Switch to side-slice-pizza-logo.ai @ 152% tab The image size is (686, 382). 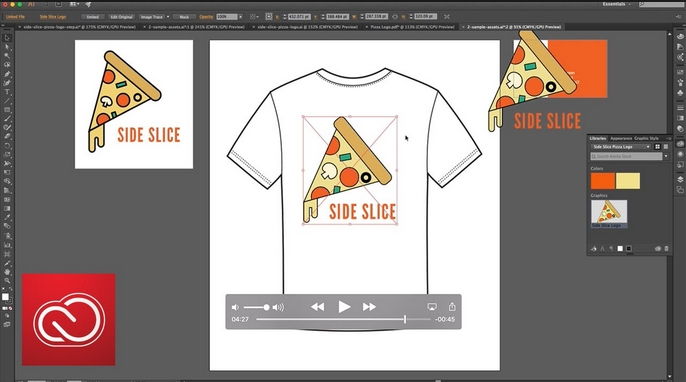(307, 27)
